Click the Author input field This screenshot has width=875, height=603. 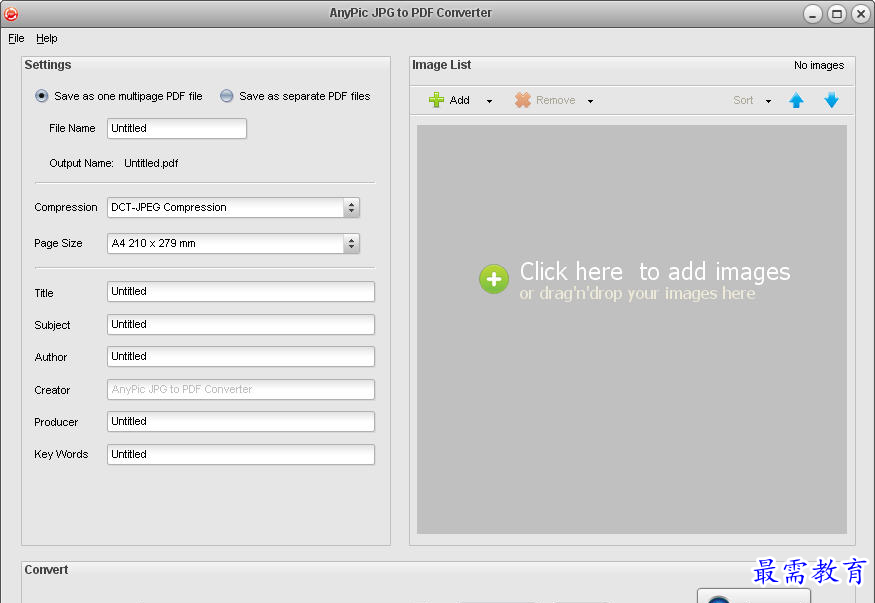pos(241,356)
